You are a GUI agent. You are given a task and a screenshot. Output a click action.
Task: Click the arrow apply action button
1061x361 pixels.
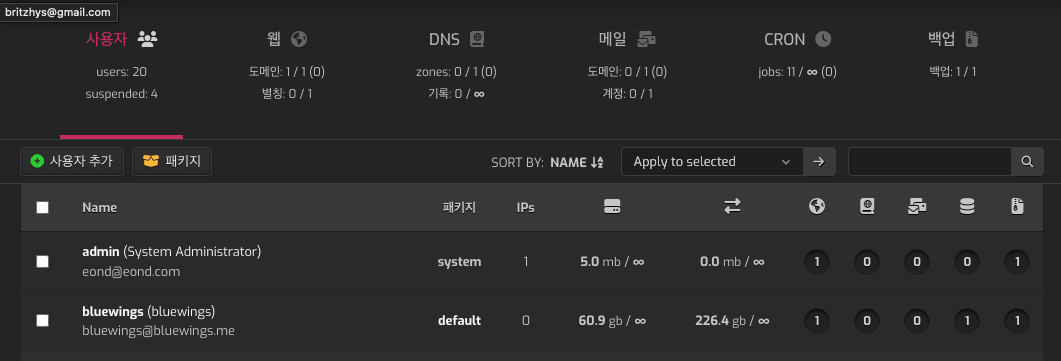819,162
